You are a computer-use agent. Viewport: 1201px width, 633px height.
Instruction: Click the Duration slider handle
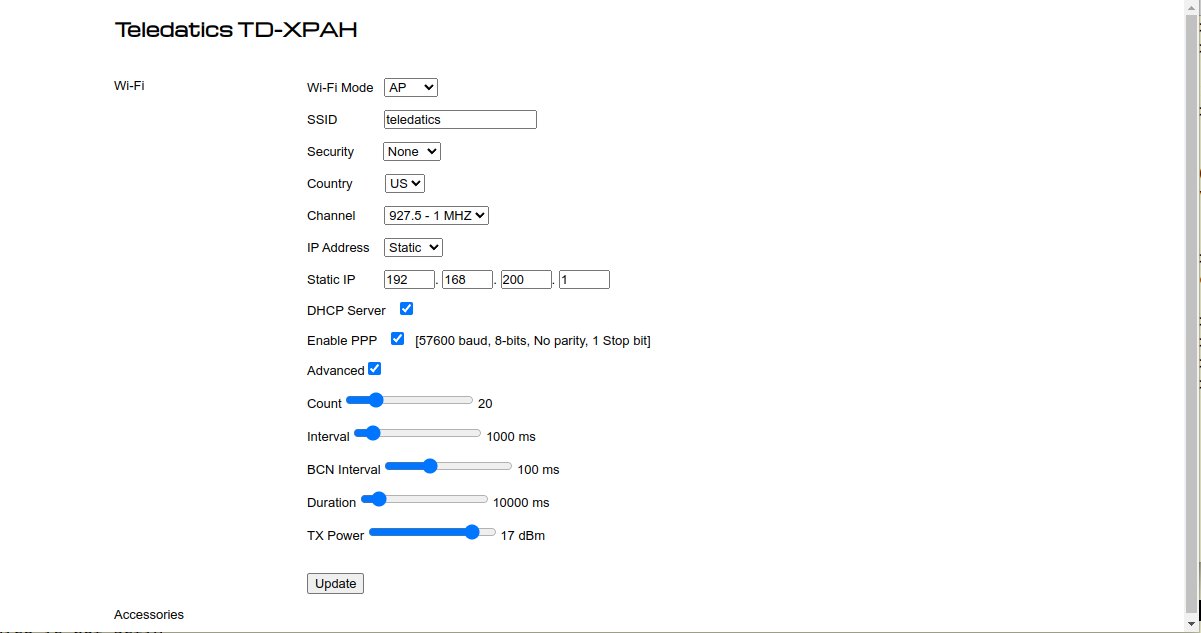coord(379,499)
